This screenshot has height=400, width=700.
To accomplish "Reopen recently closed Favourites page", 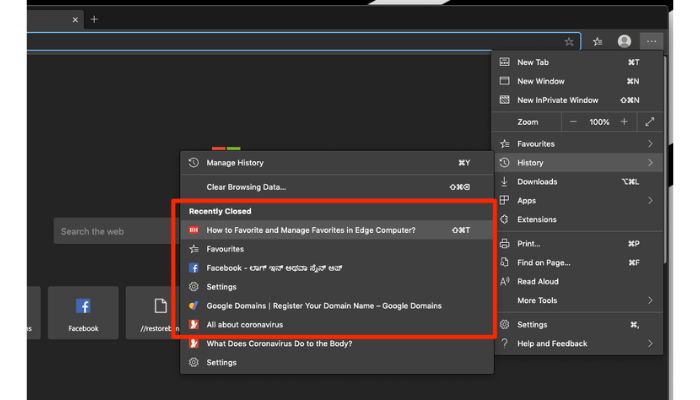I will pyautogui.click(x=337, y=249).
